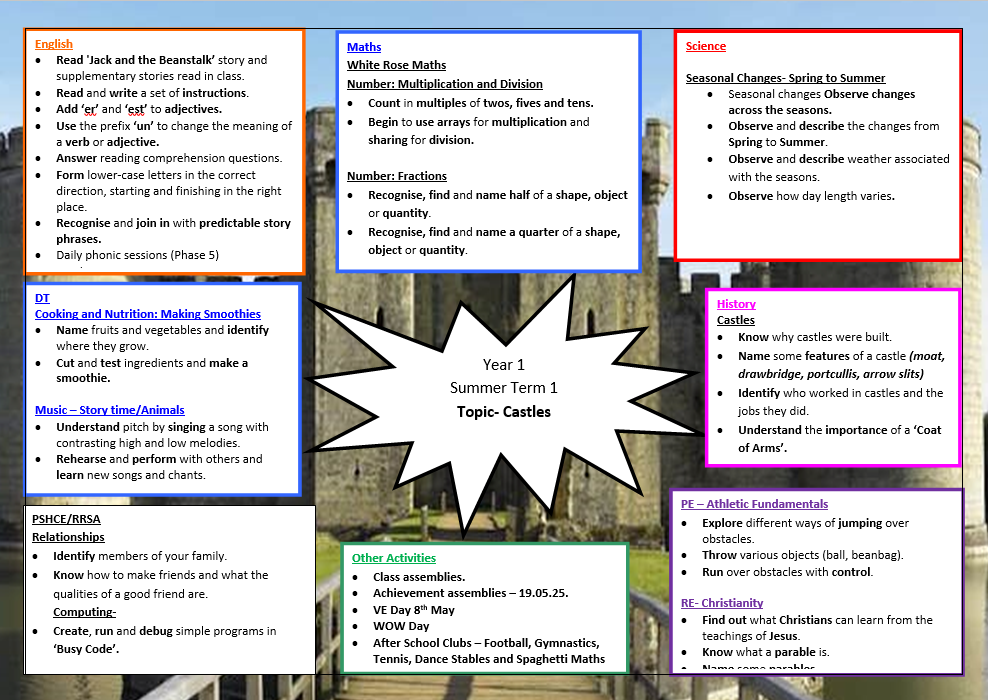Screen dimensions: 988x700
Task: Select the Science heading
Action: click(705, 46)
